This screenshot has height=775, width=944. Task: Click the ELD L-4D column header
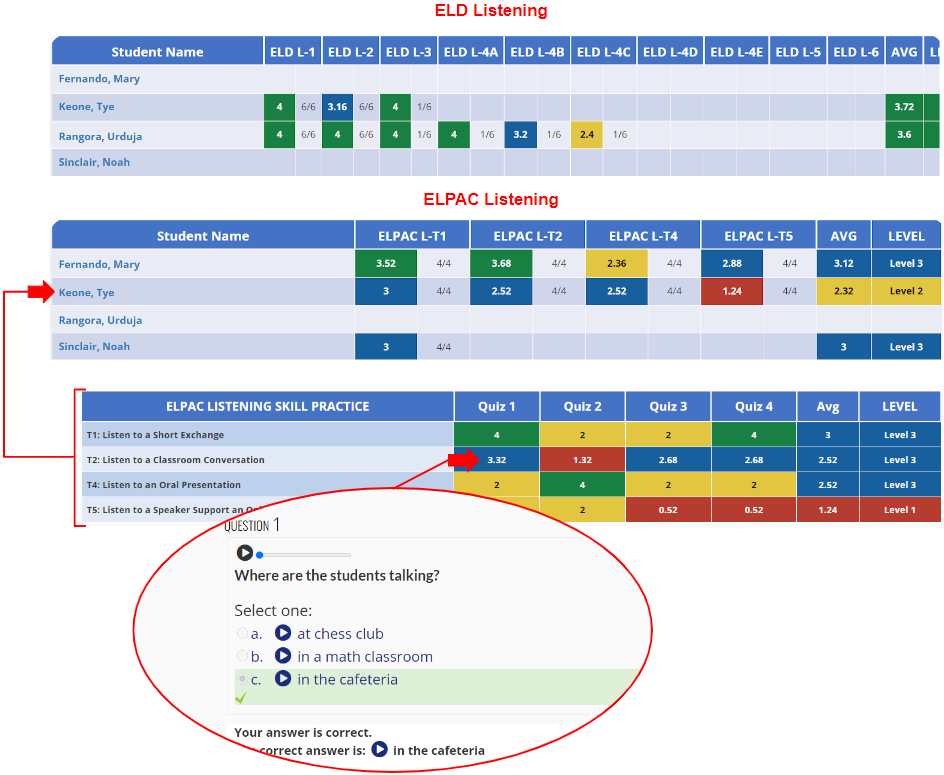click(670, 52)
